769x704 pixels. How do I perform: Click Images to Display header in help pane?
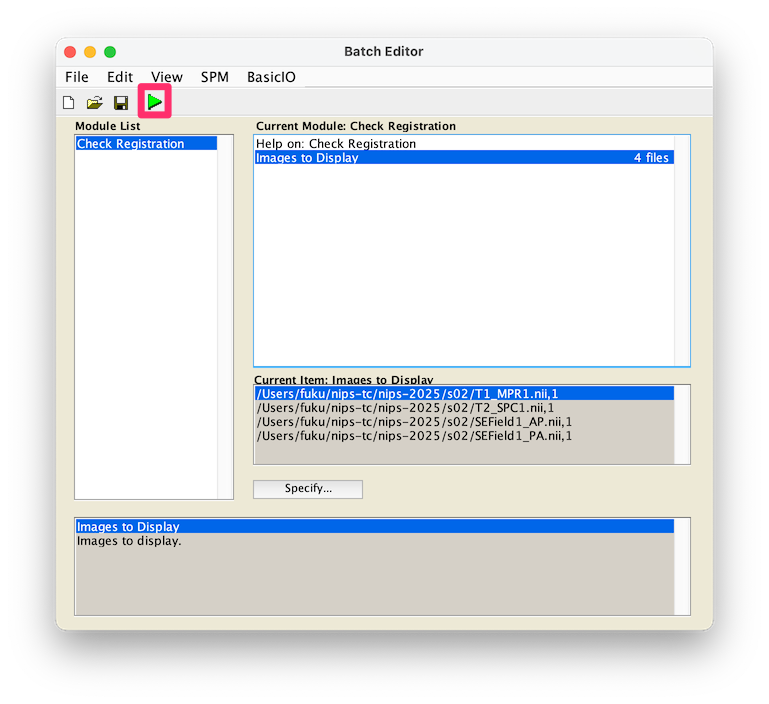pos(375,526)
